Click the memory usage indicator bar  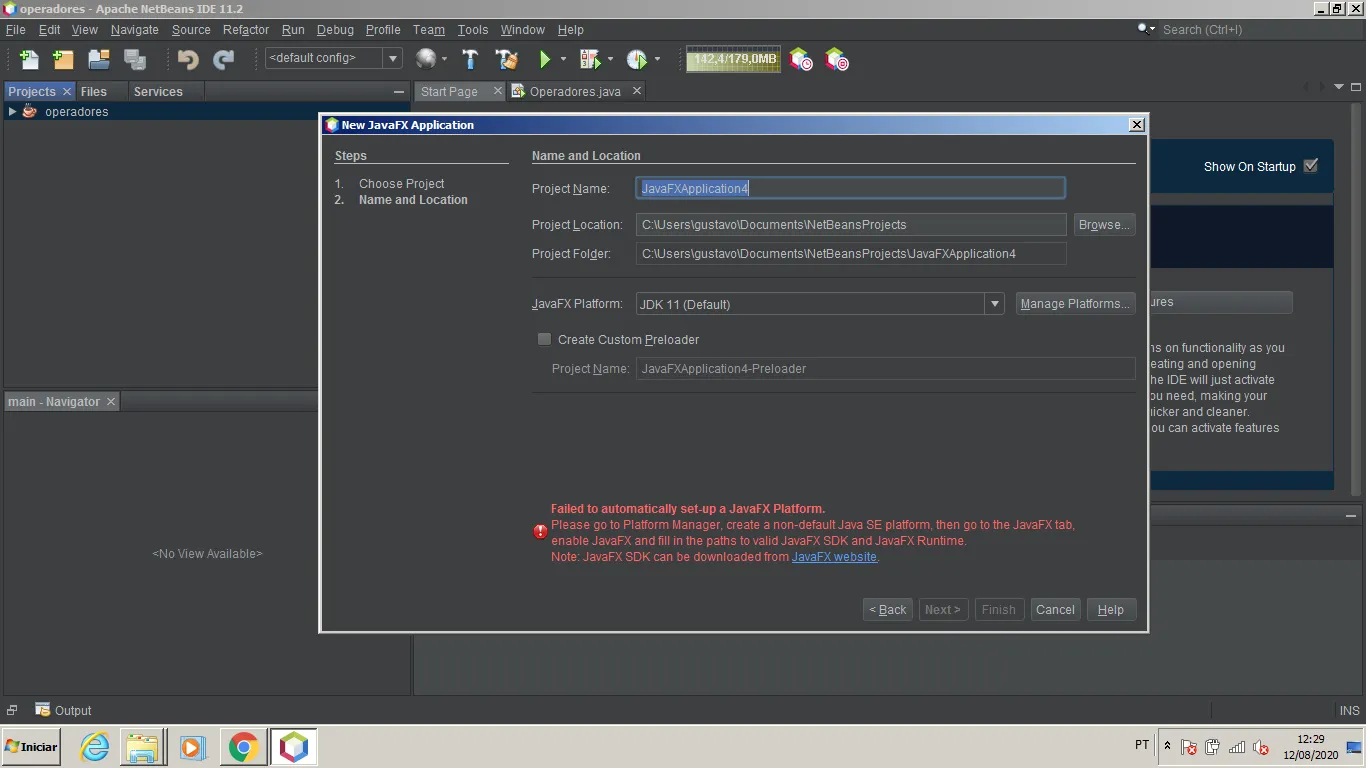[x=733, y=59]
